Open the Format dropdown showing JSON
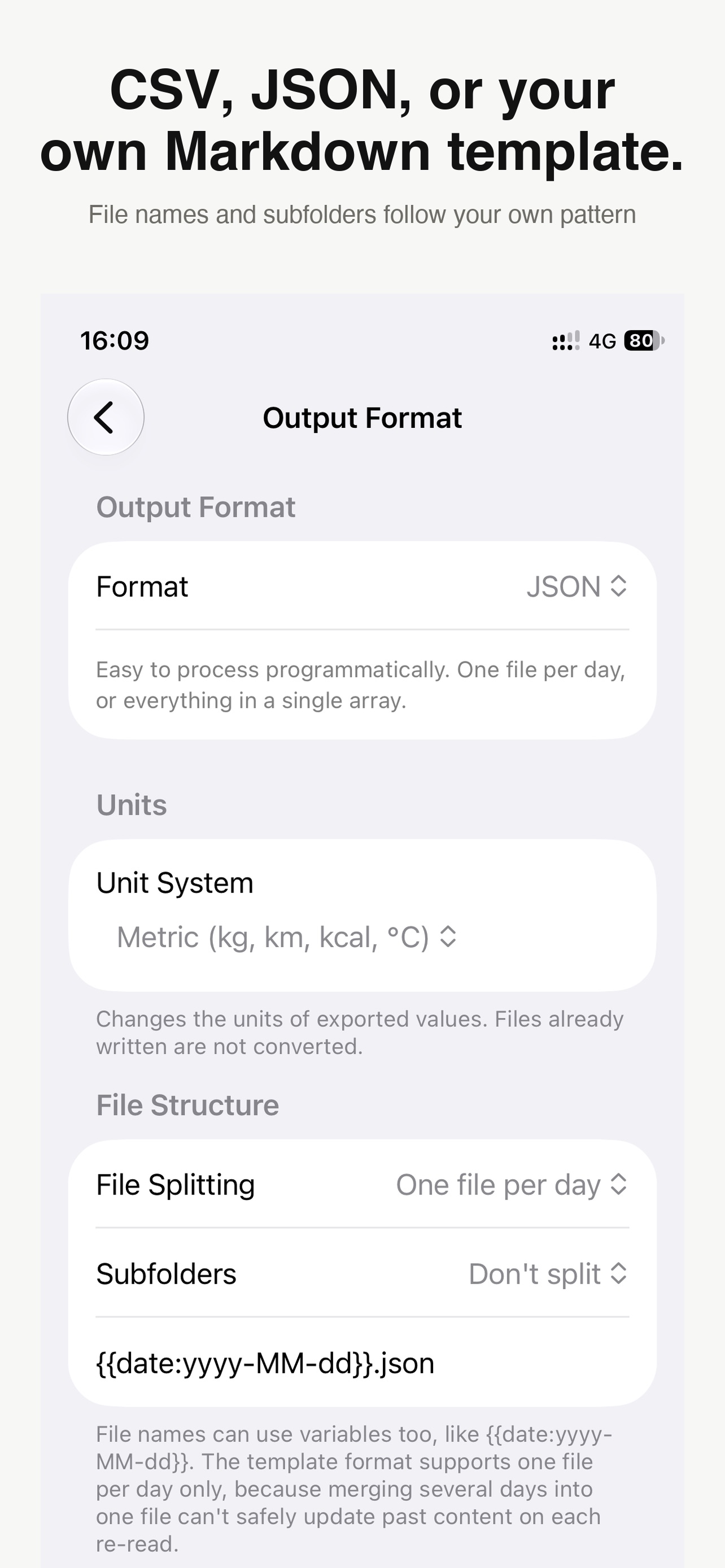The height and width of the screenshot is (1568, 725). pyautogui.click(x=577, y=586)
